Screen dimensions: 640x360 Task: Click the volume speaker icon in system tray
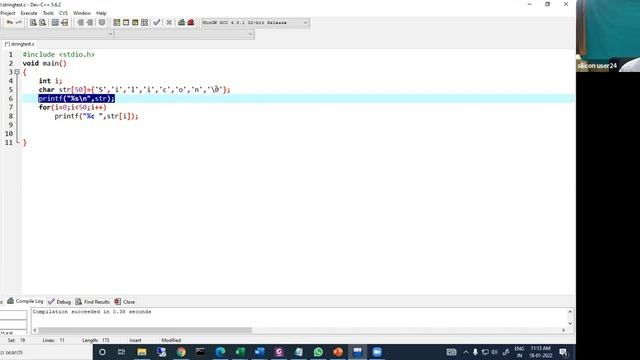tap(495, 352)
